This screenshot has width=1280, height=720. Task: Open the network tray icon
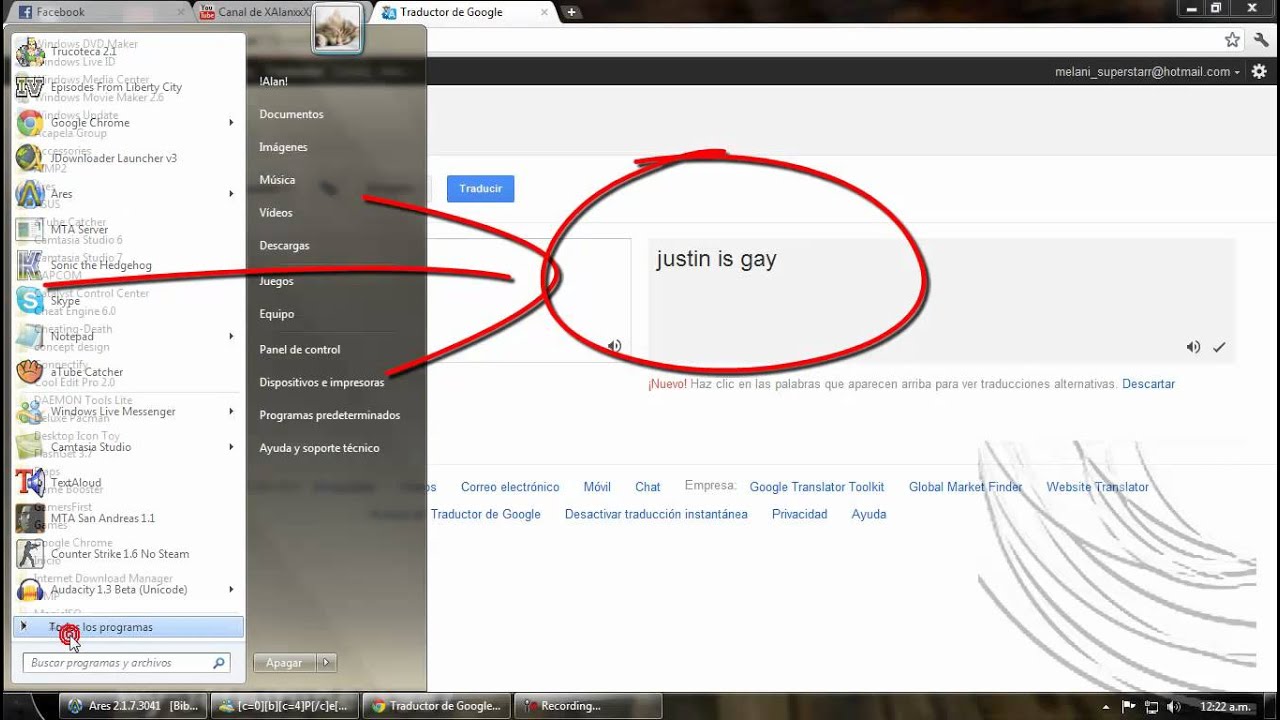click(x=1151, y=706)
